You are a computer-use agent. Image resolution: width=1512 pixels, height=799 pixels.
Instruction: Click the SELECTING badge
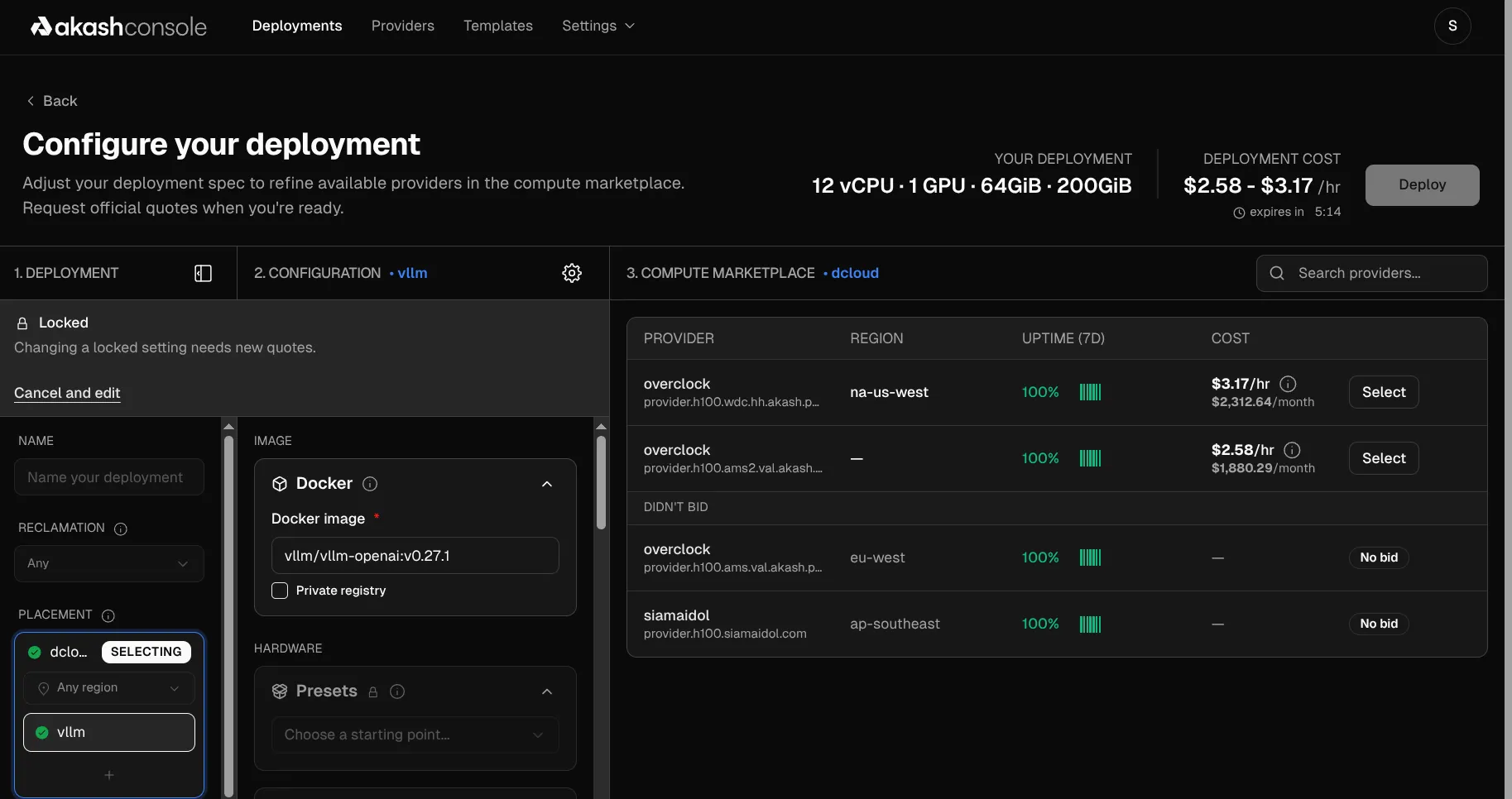tap(146, 652)
